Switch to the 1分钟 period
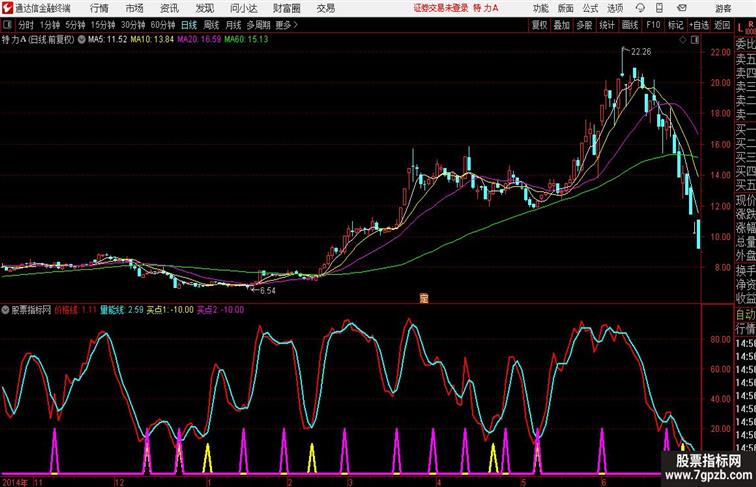This screenshot has width=756, height=487. point(50,25)
